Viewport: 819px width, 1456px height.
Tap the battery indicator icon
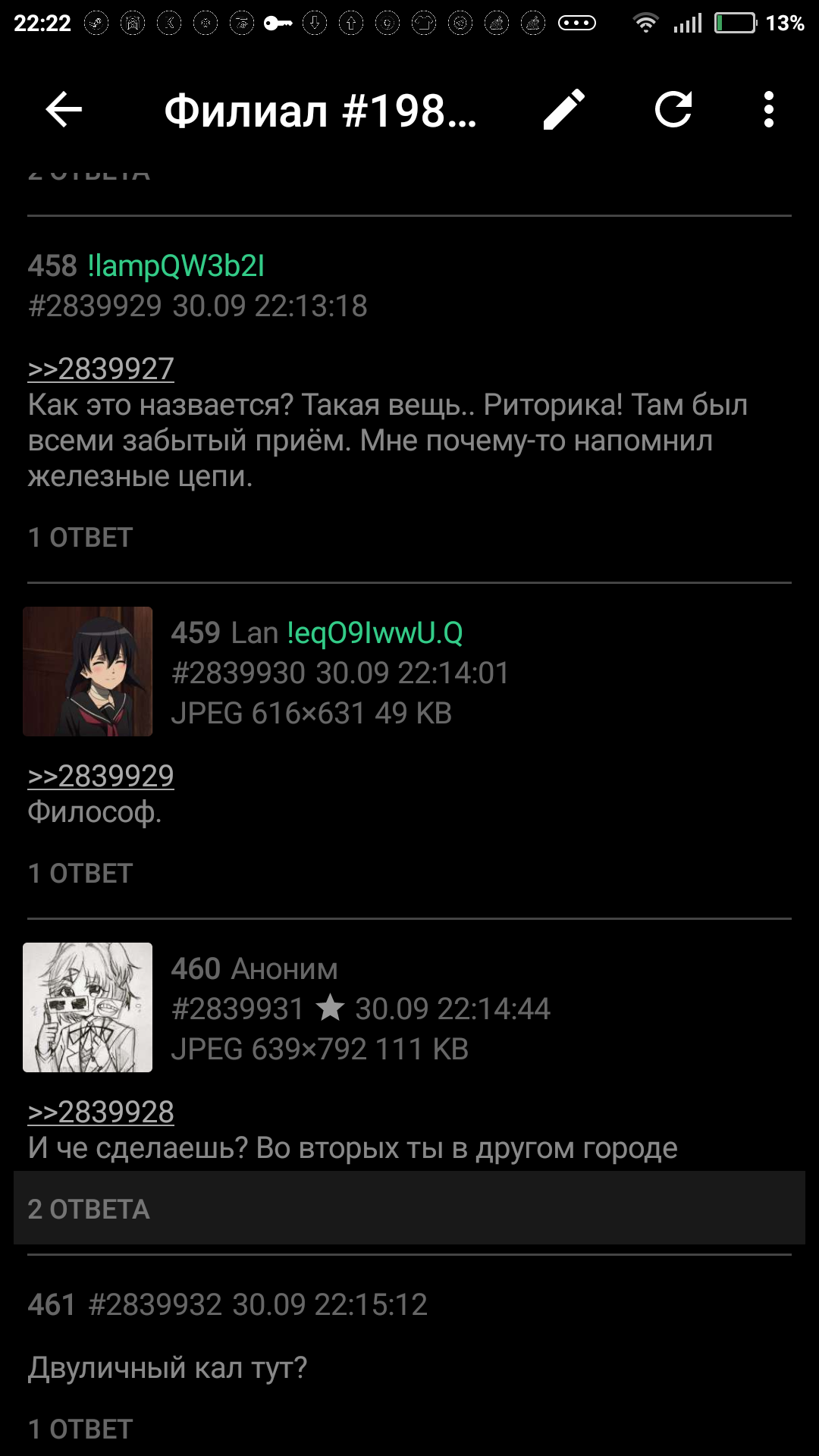pos(736,24)
